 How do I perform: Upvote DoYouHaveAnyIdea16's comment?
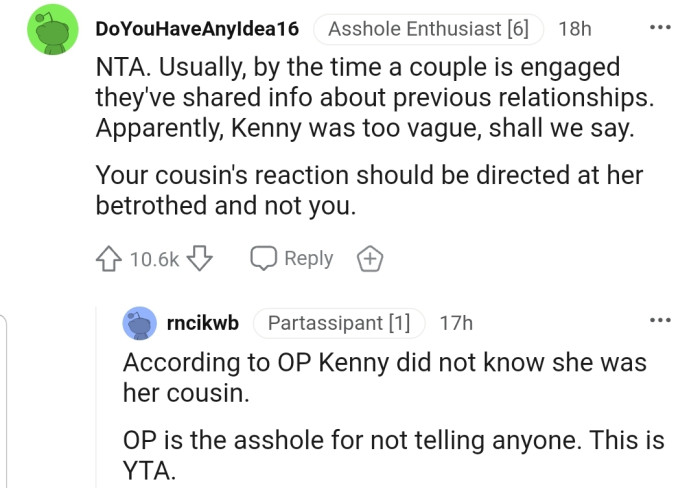point(110,259)
